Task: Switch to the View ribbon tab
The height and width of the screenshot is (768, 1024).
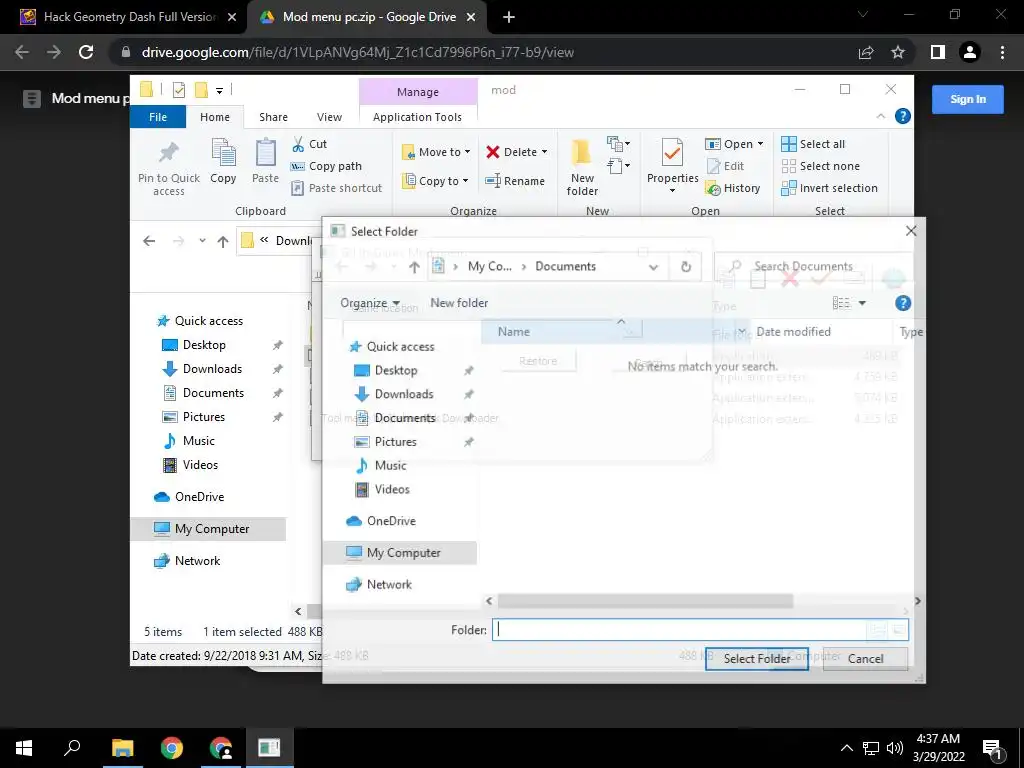Action: [x=329, y=117]
